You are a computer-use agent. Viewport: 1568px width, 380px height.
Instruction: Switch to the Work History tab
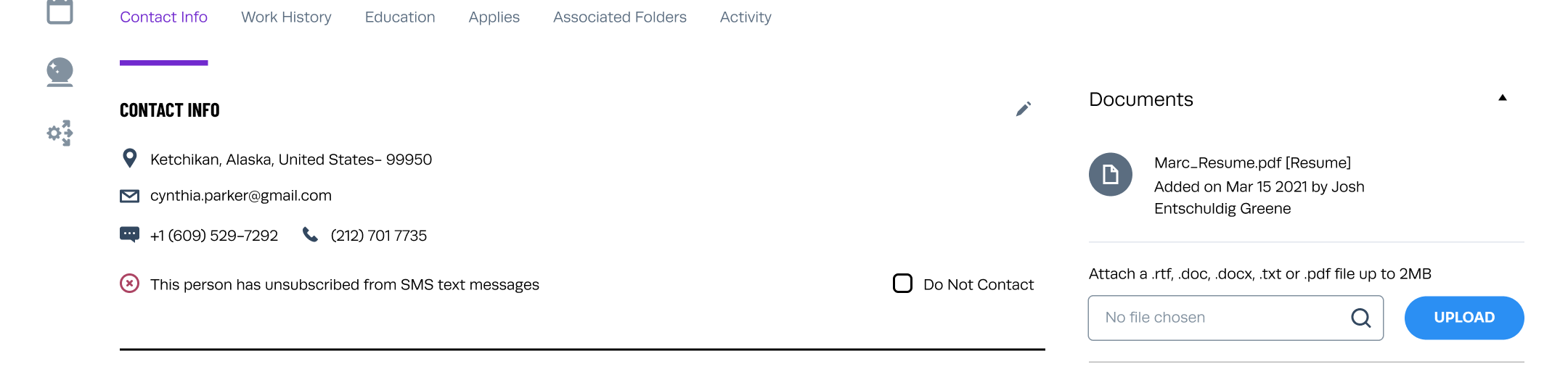coord(286,17)
